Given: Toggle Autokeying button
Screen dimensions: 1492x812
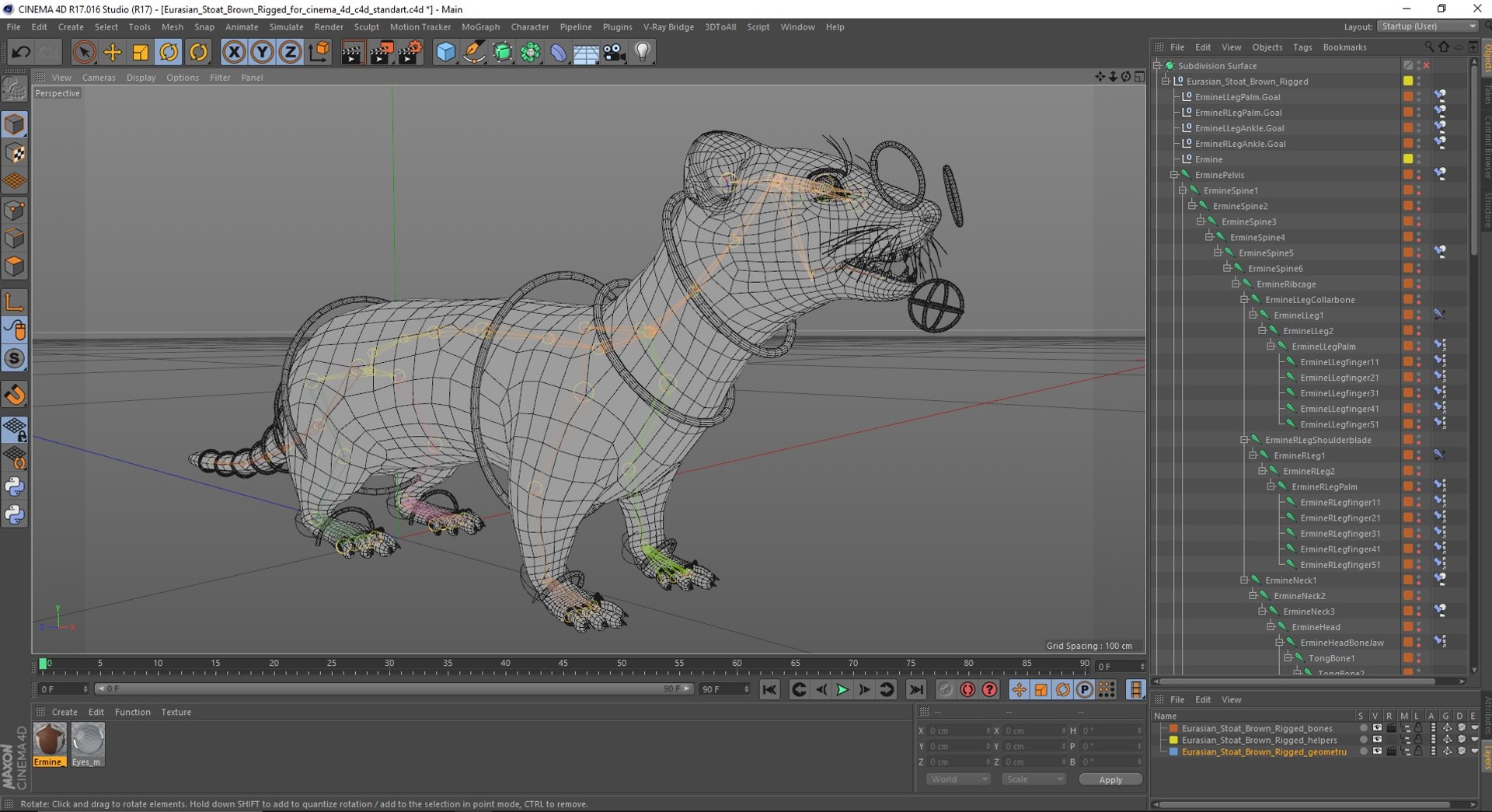Looking at the screenshot, I should point(967,689).
